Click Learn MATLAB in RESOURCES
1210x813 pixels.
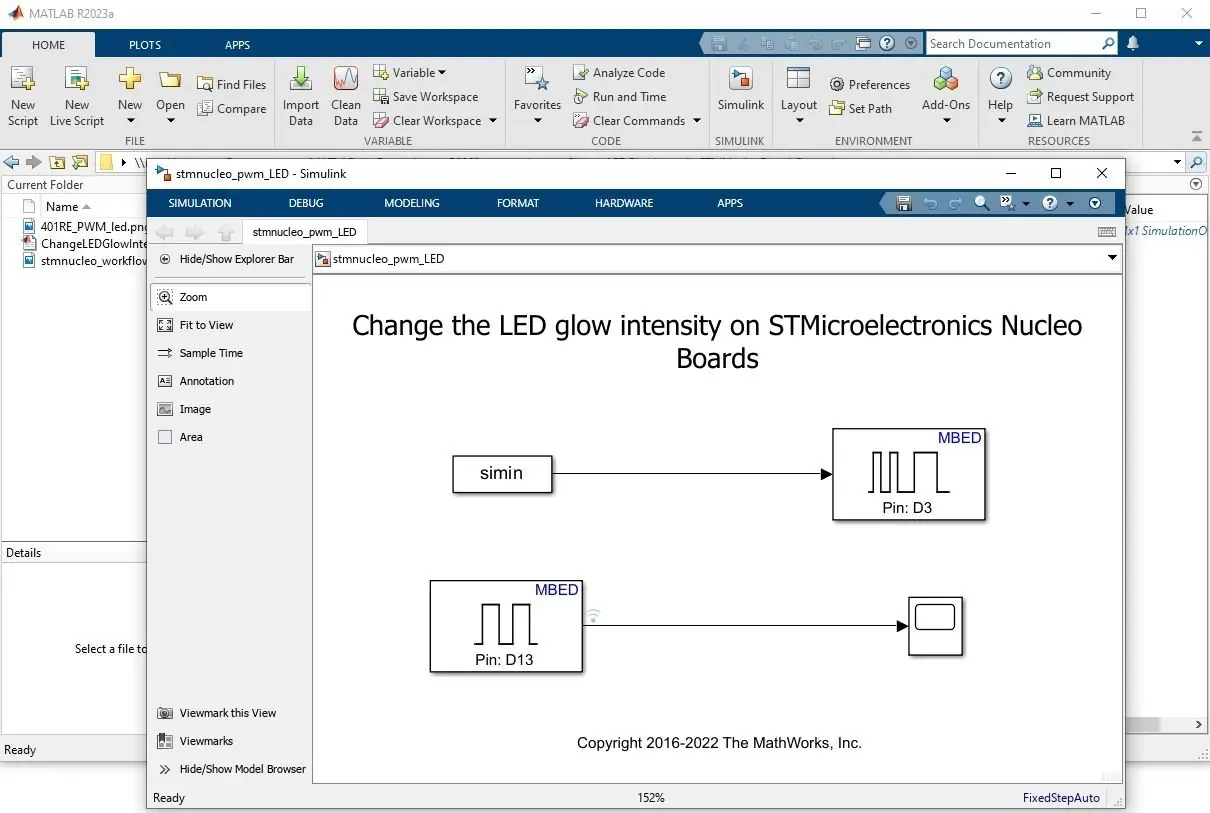click(1076, 121)
